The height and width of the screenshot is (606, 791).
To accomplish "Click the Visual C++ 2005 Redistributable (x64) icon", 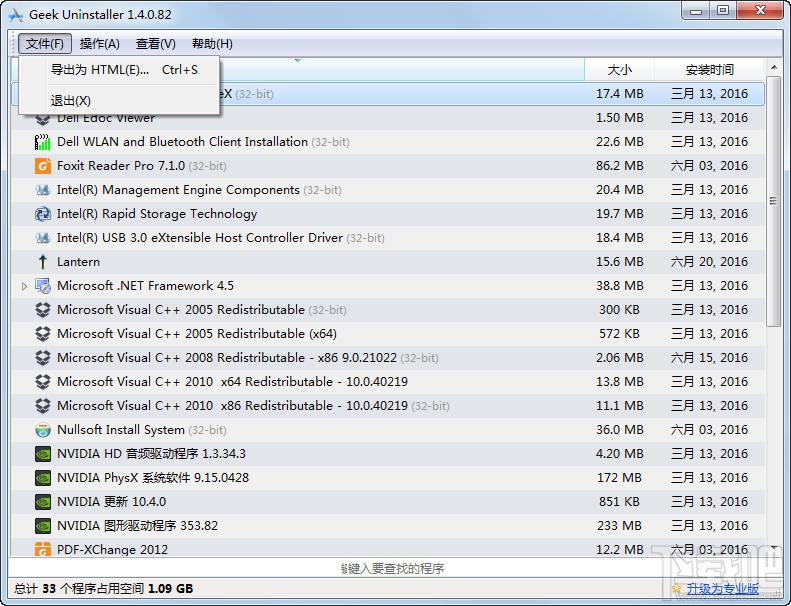I will point(43,334).
